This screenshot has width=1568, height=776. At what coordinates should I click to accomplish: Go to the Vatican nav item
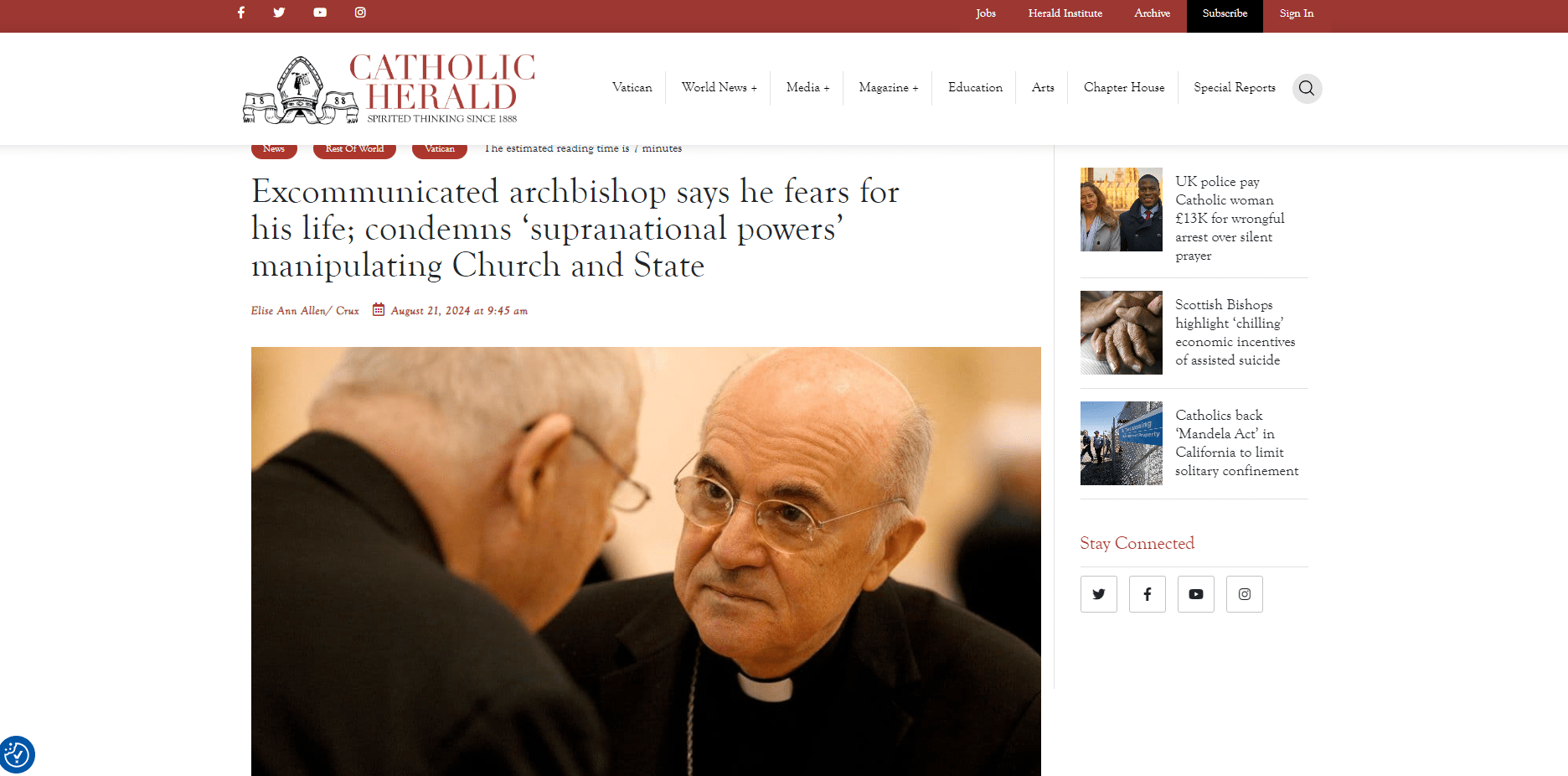tap(632, 87)
